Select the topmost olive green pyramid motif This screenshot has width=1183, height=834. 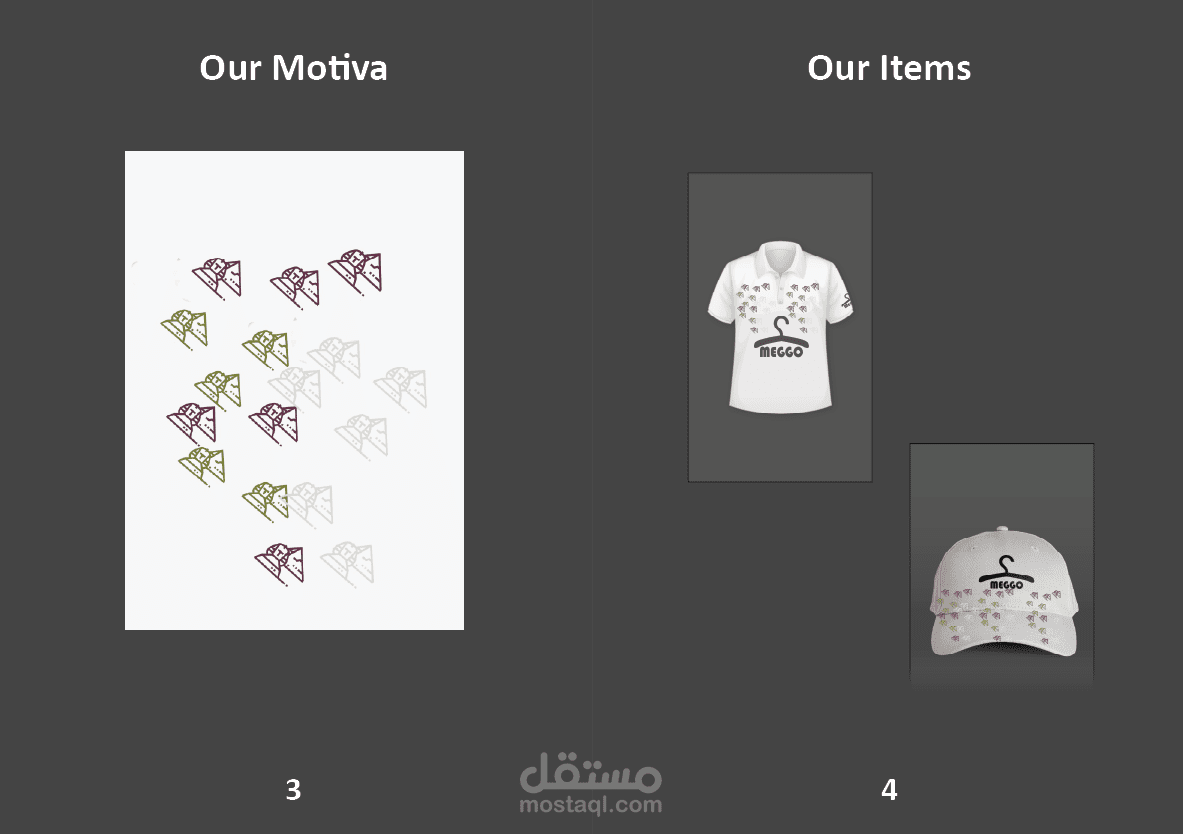185,328
